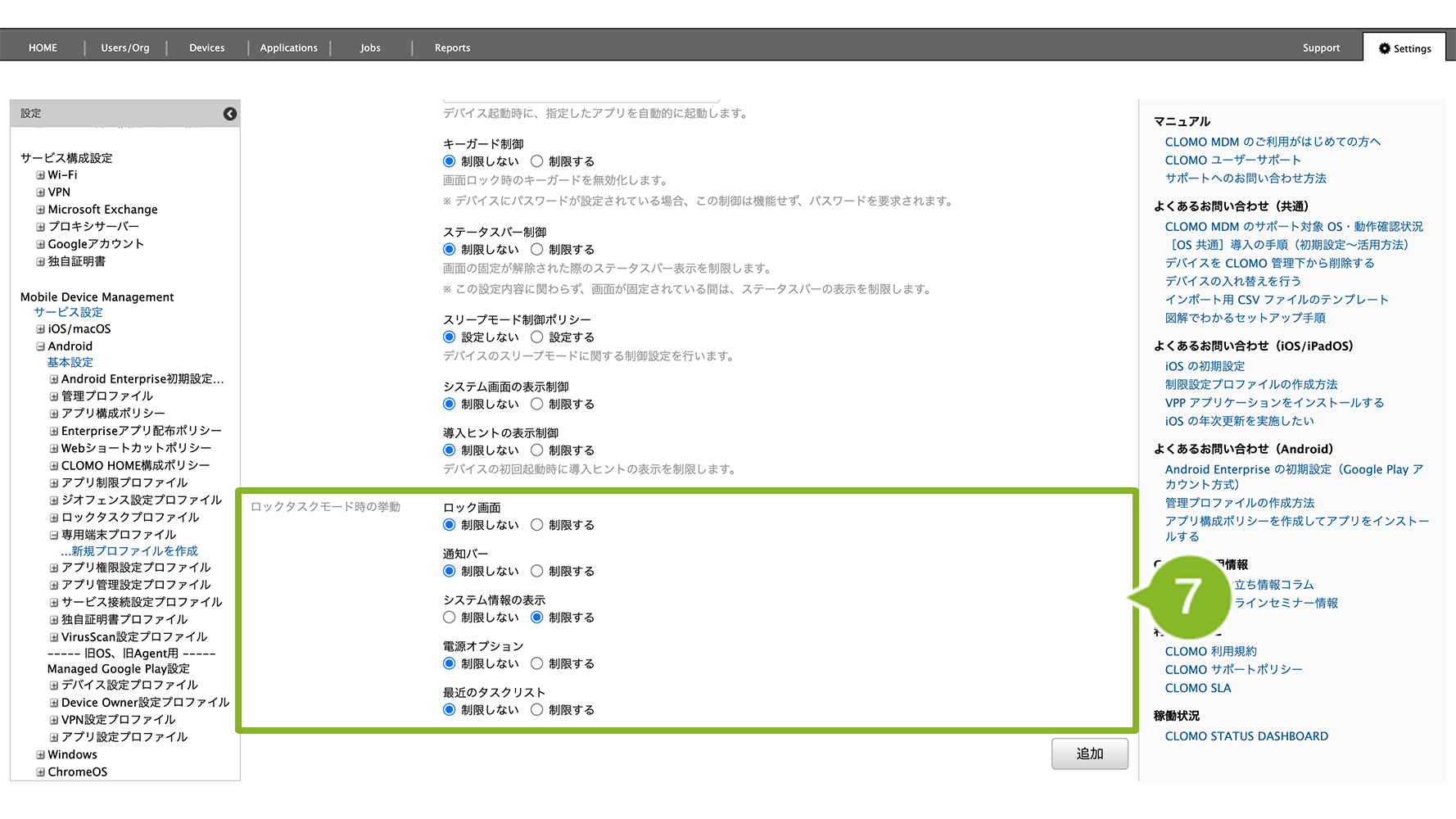Expand the Wi-Fi tree node

coord(40,175)
